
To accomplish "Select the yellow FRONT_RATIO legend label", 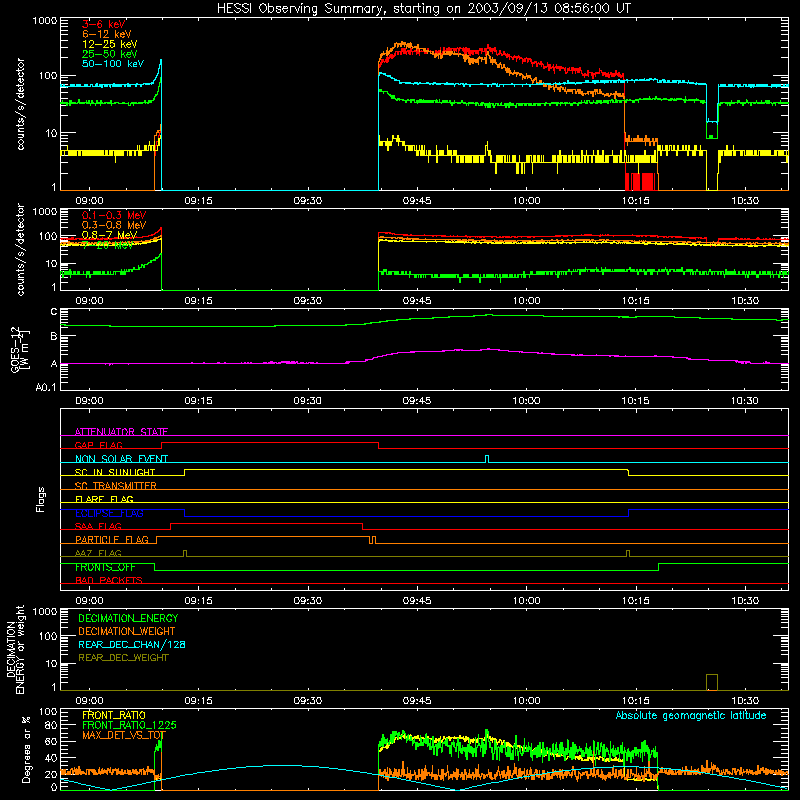I will (114, 715).
